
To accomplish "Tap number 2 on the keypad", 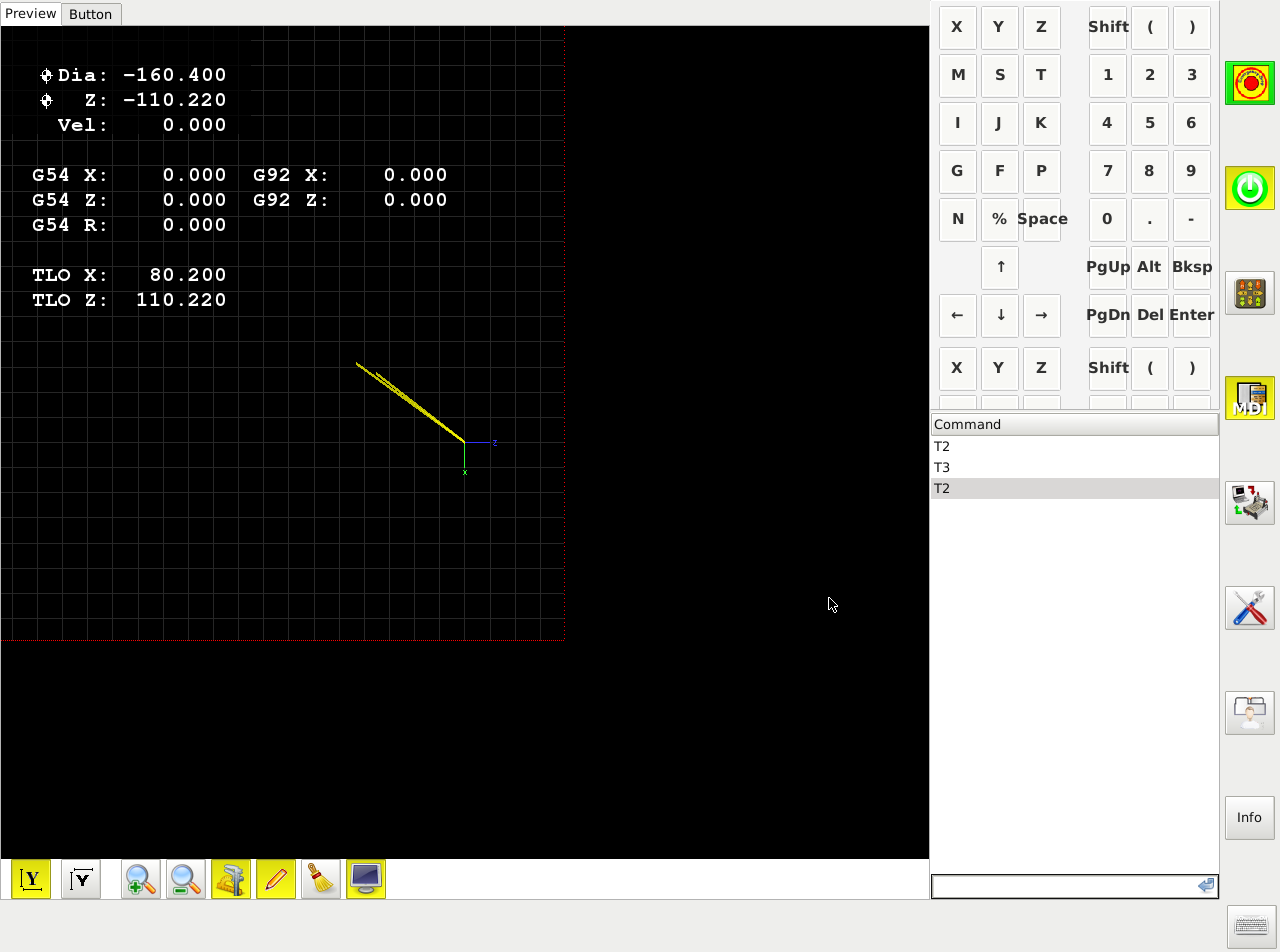I will pyautogui.click(x=1150, y=75).
